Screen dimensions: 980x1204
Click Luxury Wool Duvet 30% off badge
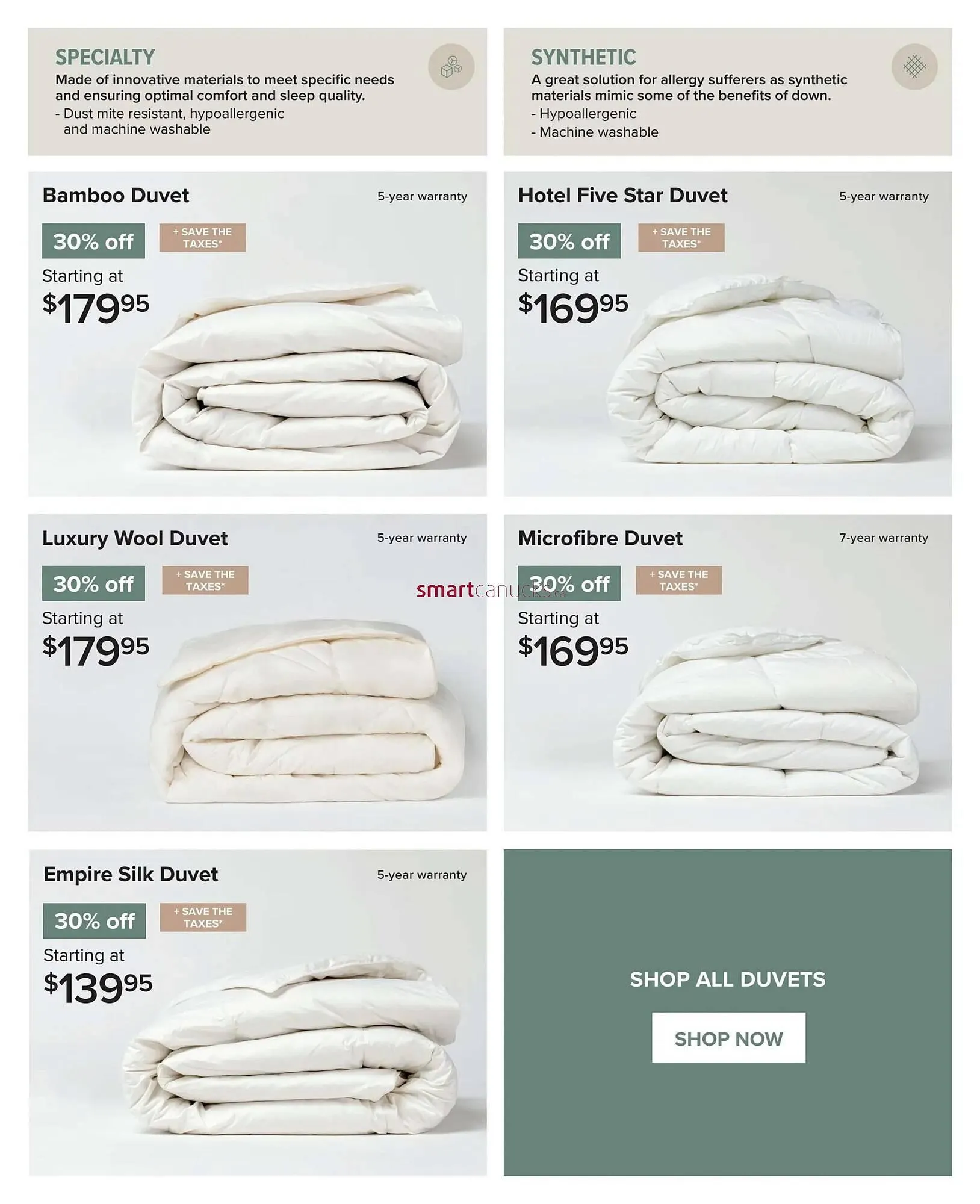coord(93,583)
